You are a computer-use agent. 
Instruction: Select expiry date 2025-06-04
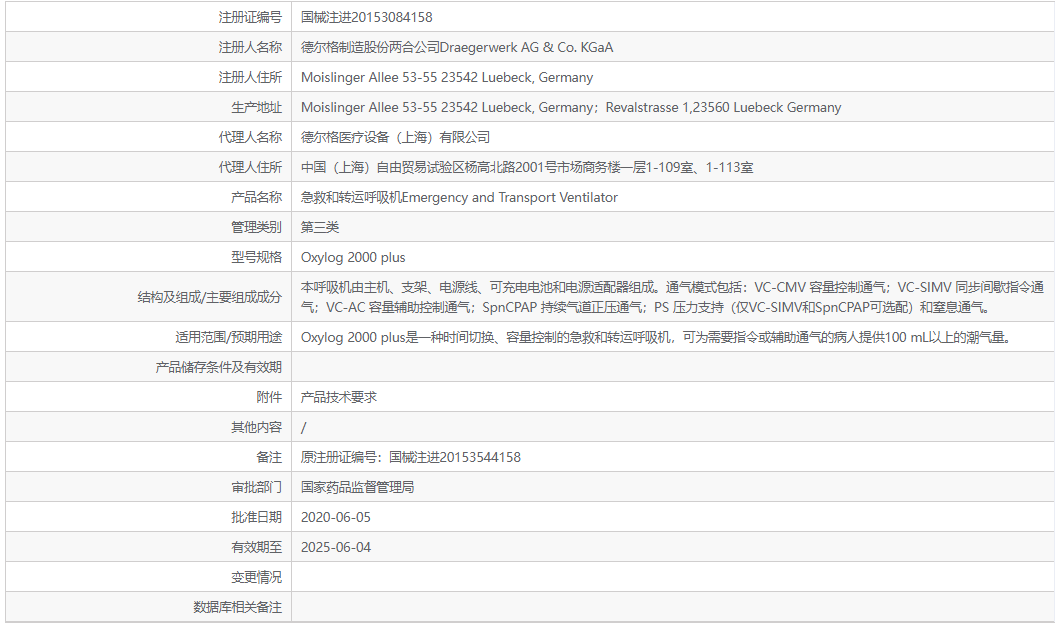(336, 547)
